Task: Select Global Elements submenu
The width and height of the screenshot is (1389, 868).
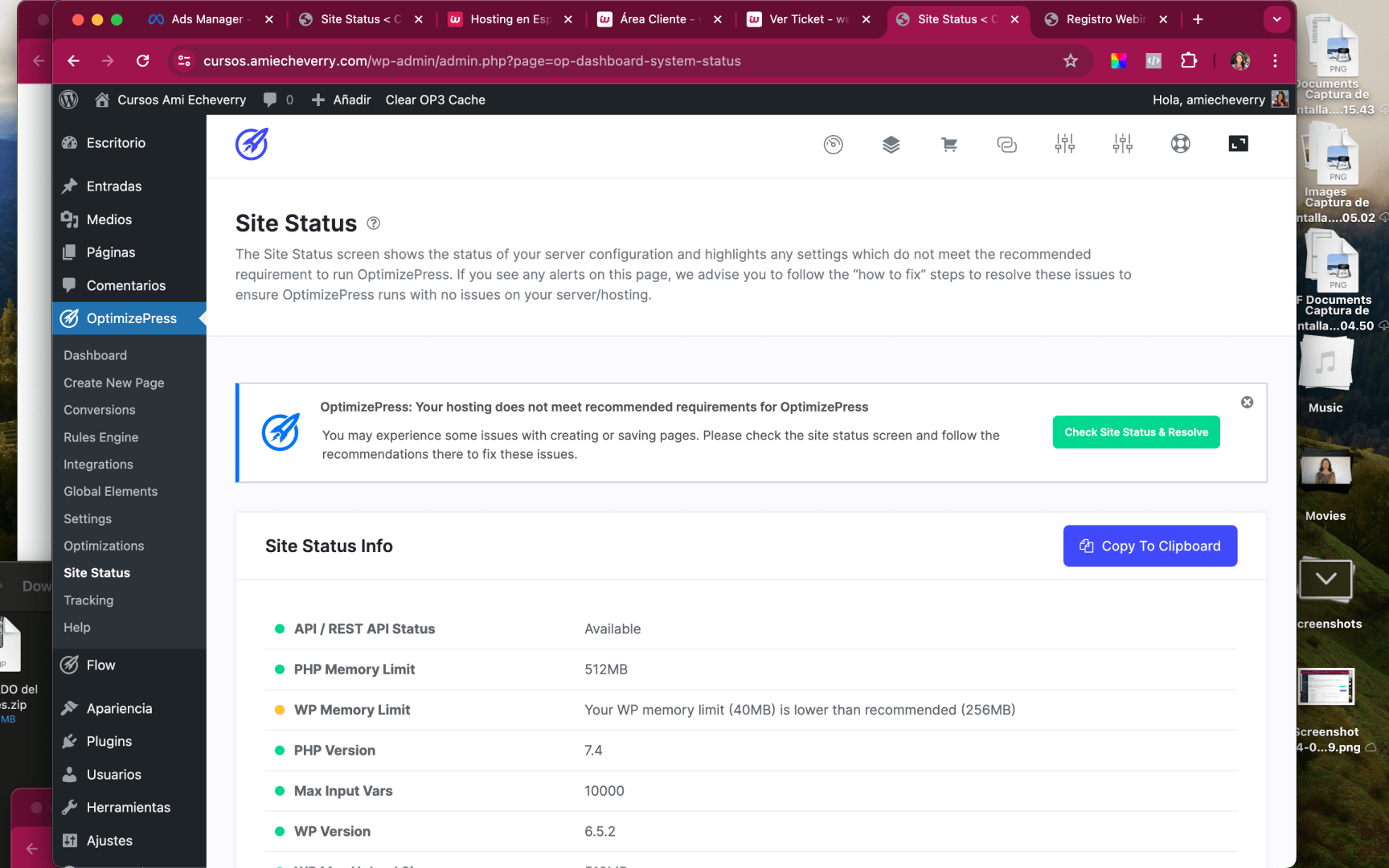Action: coord(110,491)
